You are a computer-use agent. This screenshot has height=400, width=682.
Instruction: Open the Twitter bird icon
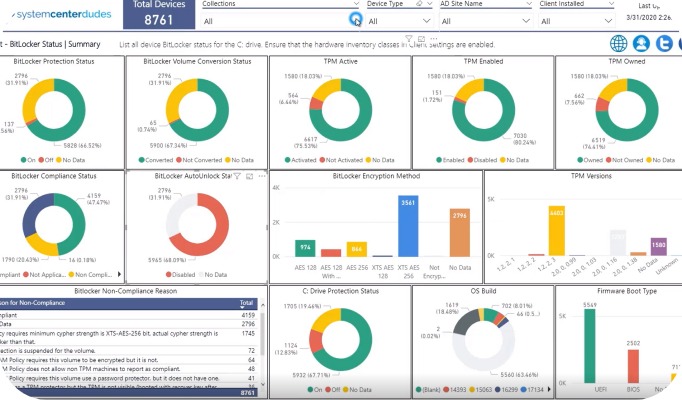(x=664, y=43)
